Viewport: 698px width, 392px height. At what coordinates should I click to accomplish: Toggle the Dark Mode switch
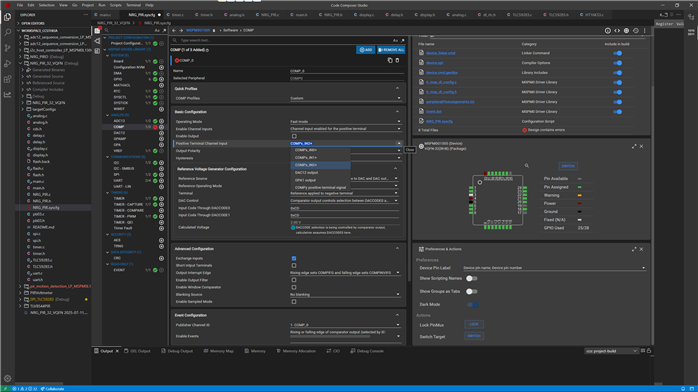click(x=473, y=304)
